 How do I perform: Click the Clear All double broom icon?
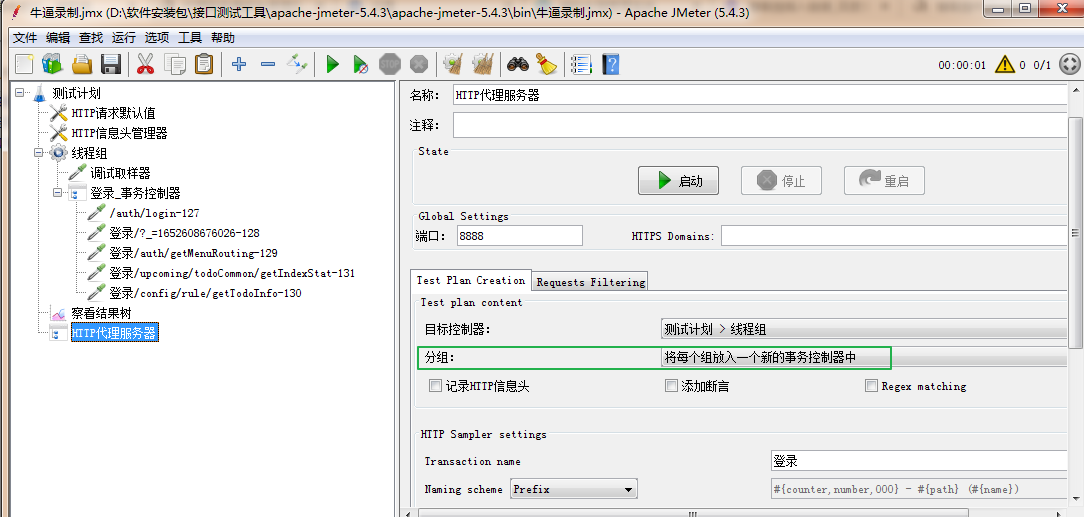[482, 64]
